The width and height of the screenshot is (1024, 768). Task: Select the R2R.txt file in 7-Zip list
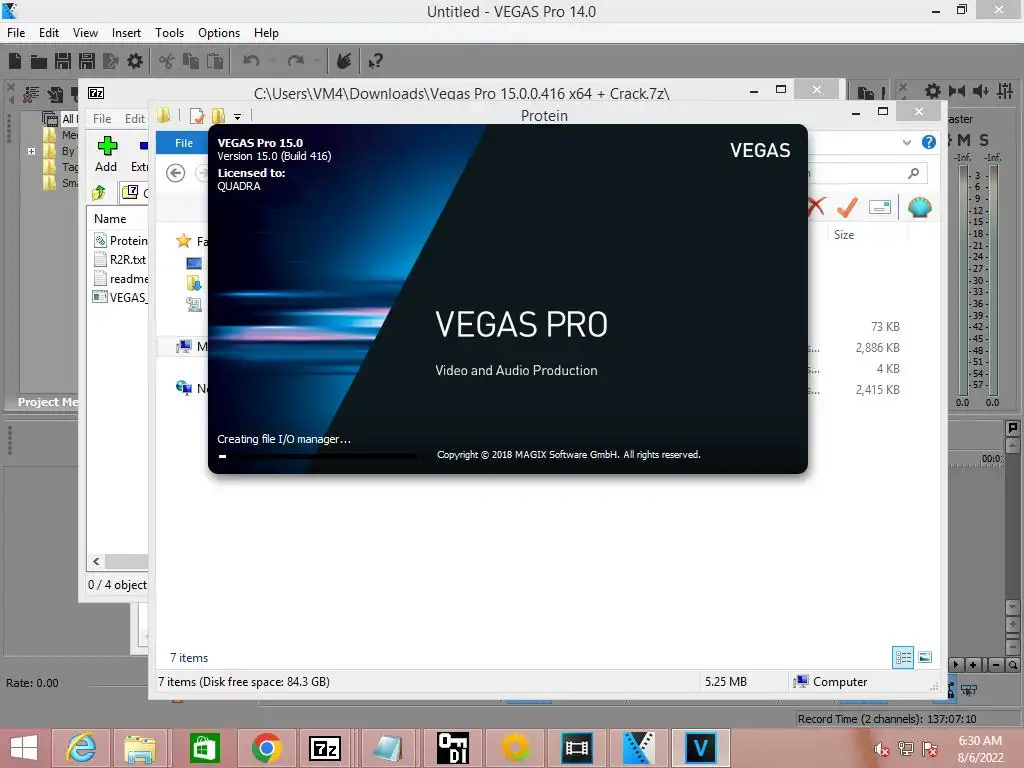point(121,259)
